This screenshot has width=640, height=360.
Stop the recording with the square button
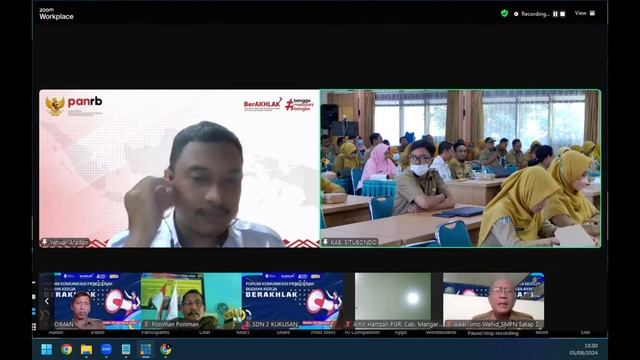[562, 14]
